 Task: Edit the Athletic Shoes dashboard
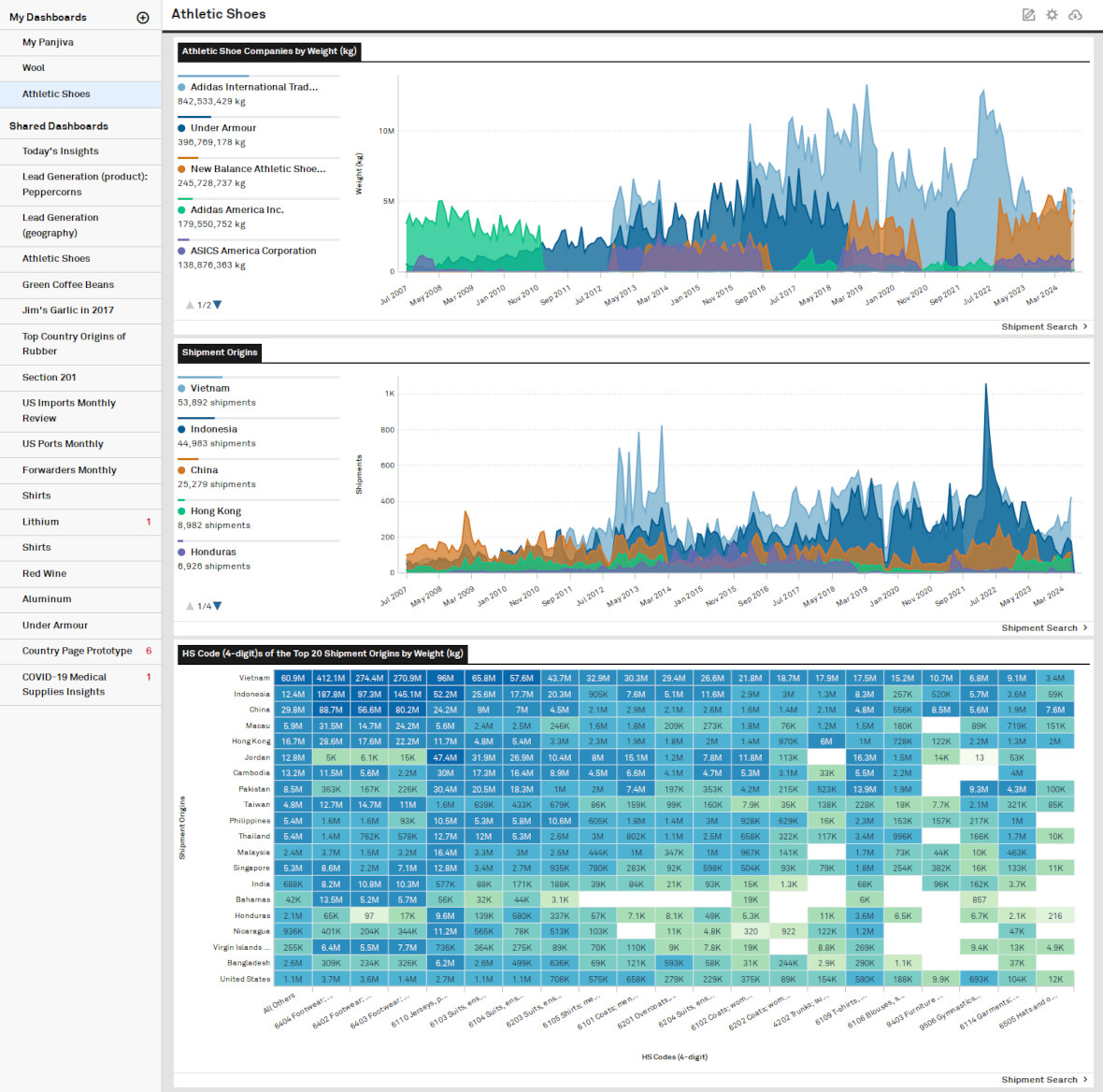click(x=1028, y=14)
